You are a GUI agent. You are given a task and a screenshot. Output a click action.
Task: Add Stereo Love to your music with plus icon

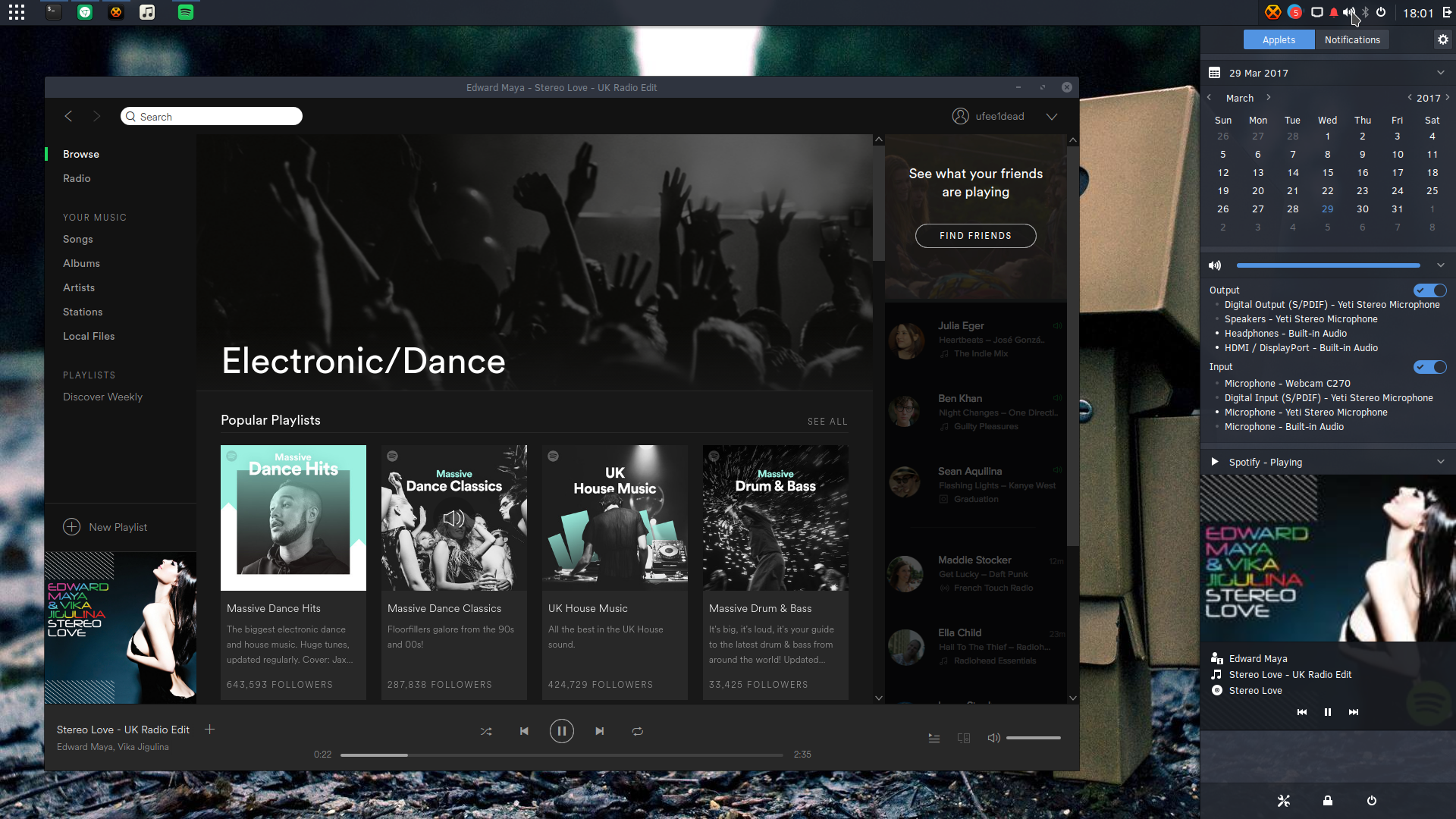(x=210, y=730)
